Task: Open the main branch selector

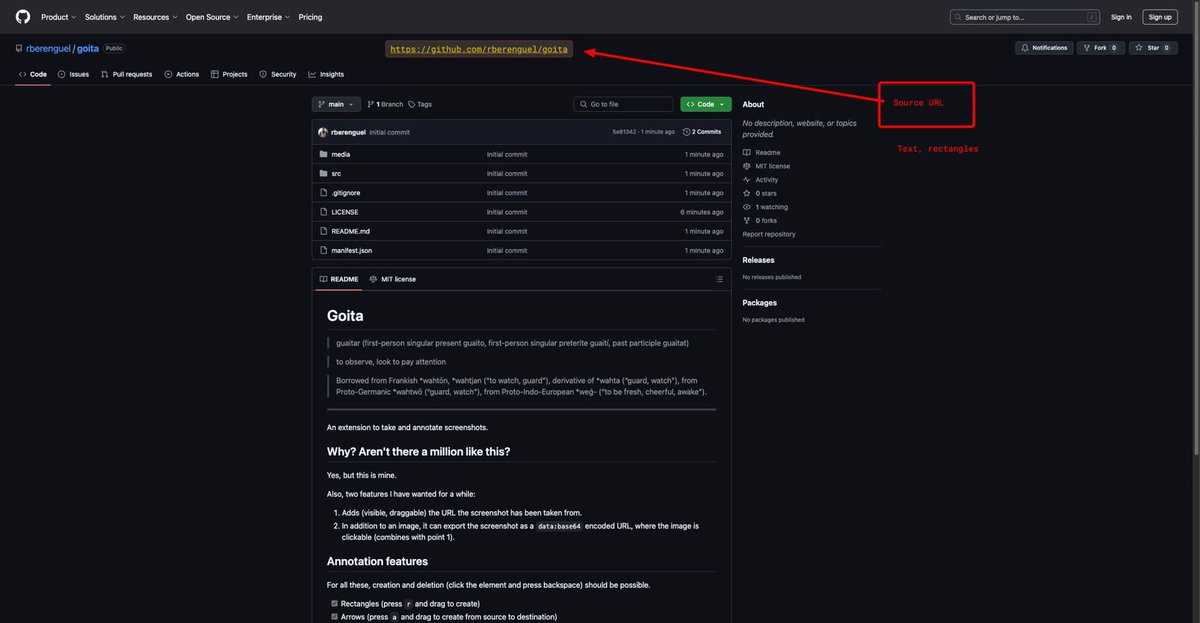Action: pos(335,104)
